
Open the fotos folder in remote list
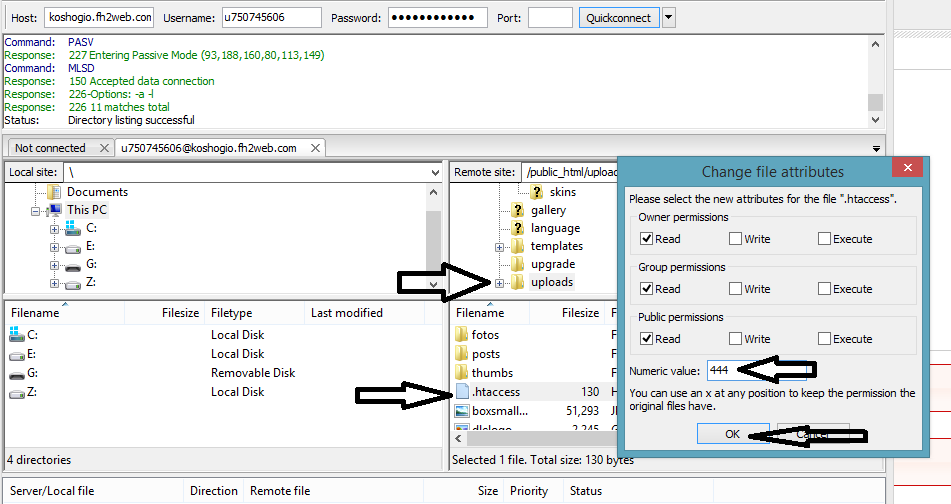point(485,335)
